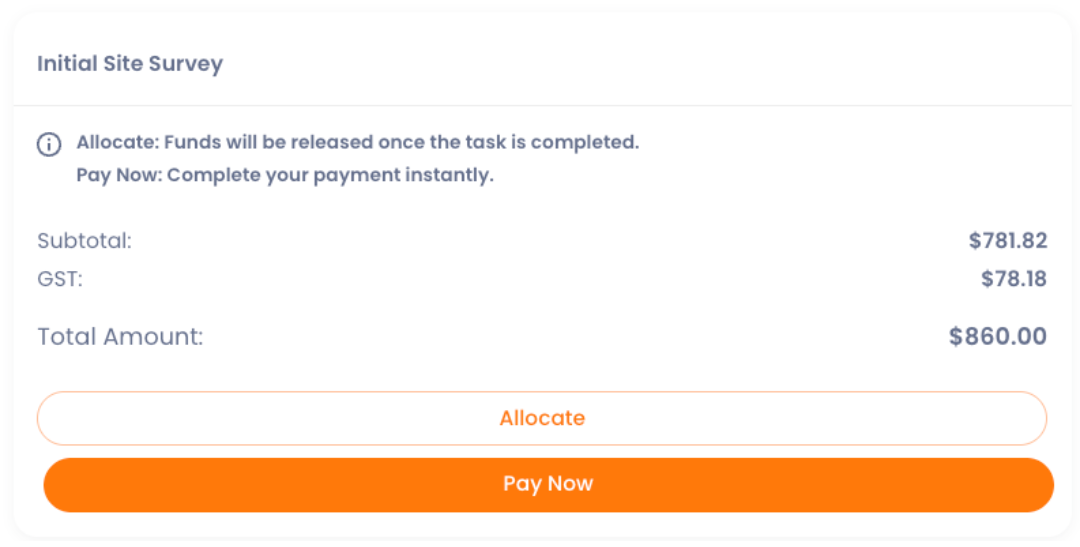This screenshot has width=1080, height=547.
Task: Click the GST label
Action: click(60, 279)
